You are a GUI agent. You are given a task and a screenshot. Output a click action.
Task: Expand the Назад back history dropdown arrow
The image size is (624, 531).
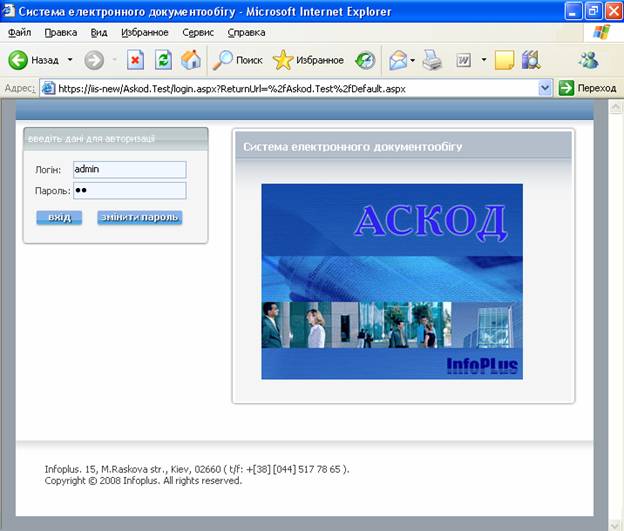tap(70, 60)
